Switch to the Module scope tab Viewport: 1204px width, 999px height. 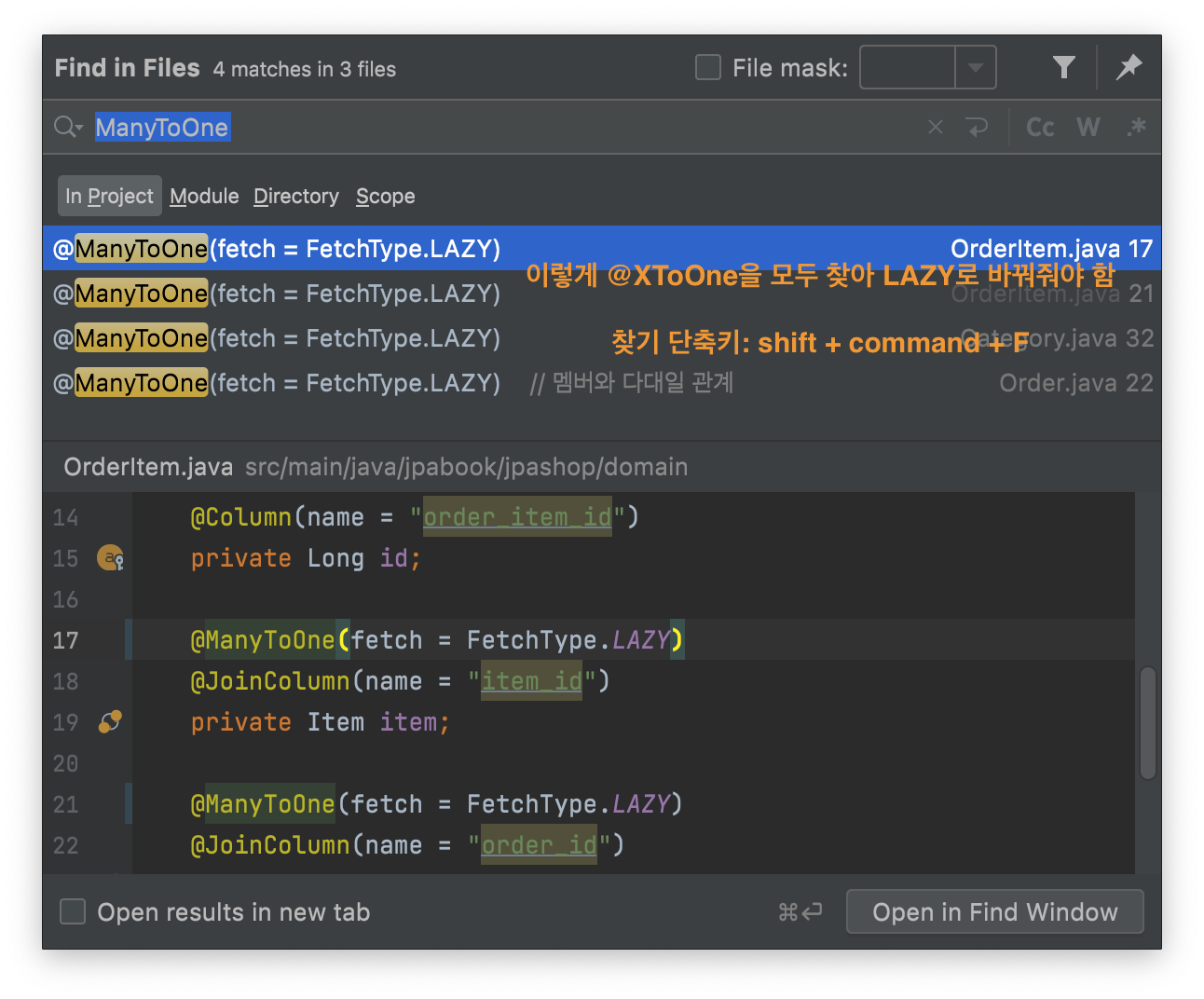[204, 197]
